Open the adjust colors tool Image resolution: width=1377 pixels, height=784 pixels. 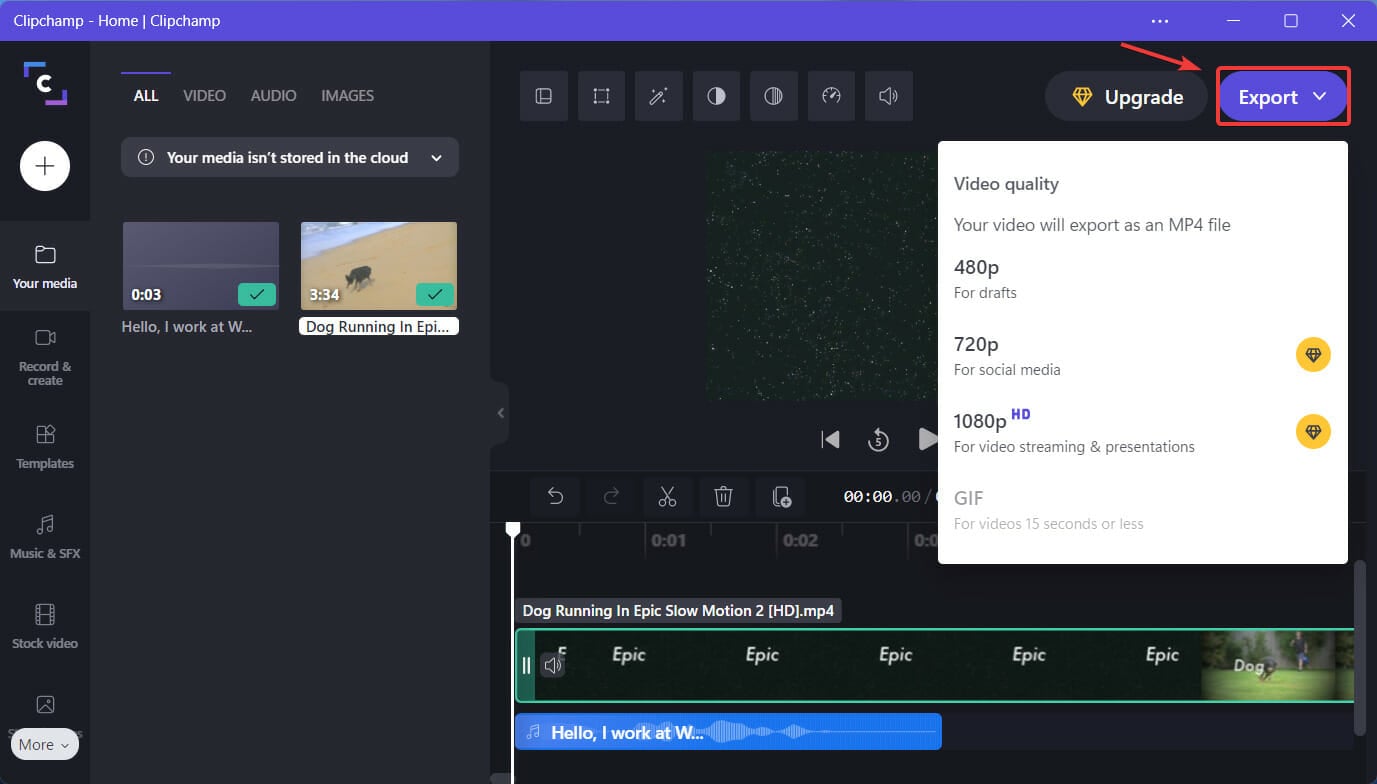tap(716, 95)
